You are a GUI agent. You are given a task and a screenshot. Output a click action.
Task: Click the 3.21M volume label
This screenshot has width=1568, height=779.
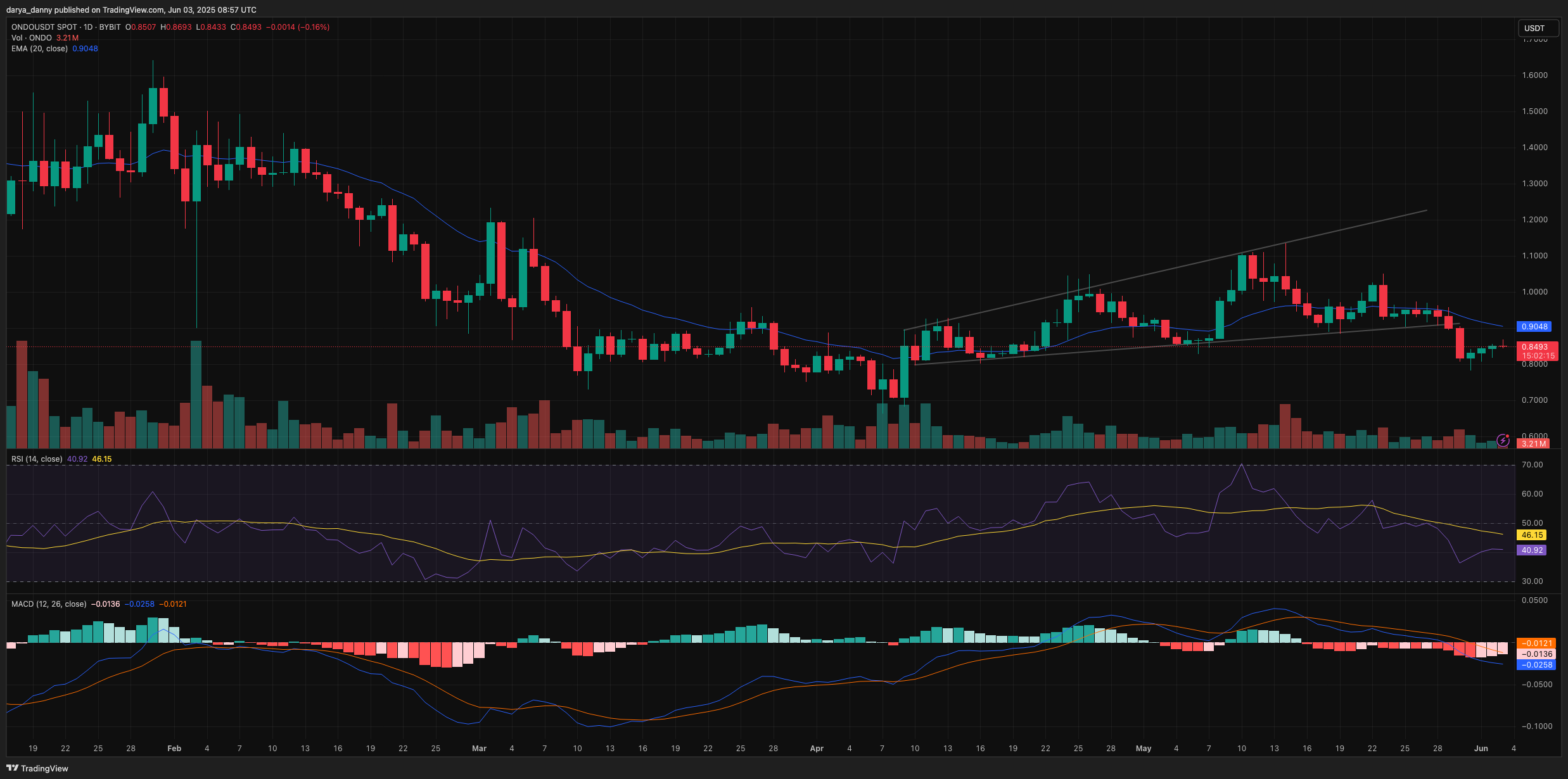coord(1533,444)
